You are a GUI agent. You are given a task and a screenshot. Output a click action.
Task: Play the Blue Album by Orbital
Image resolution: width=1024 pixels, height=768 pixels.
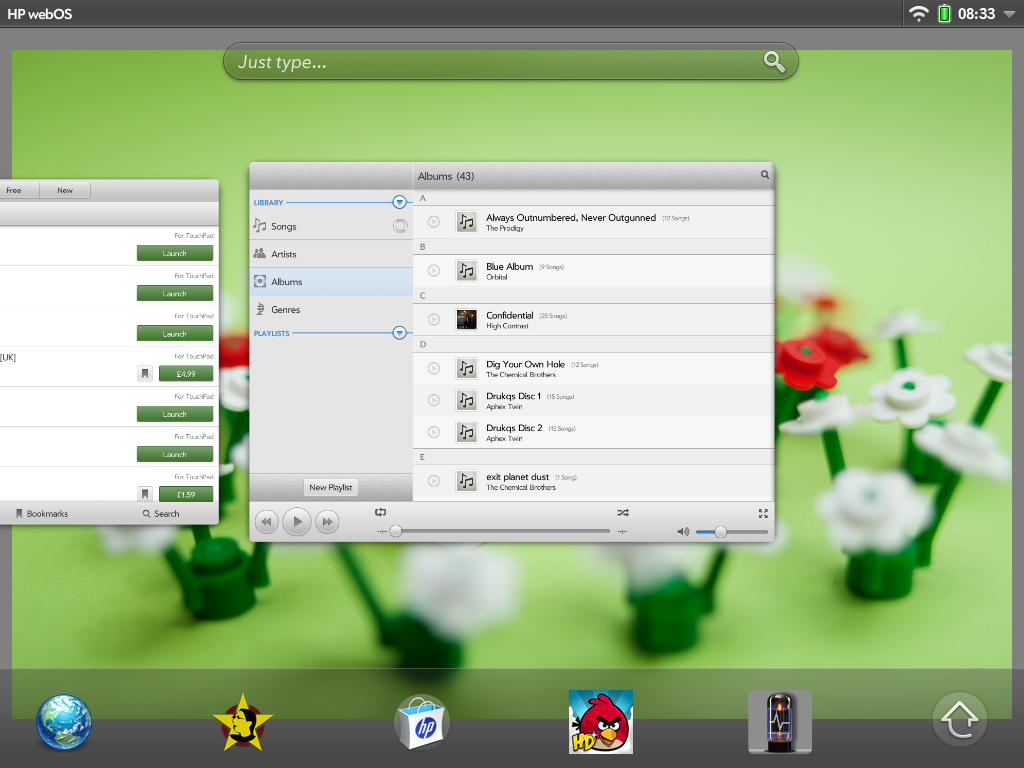click(x=434, y=270)
